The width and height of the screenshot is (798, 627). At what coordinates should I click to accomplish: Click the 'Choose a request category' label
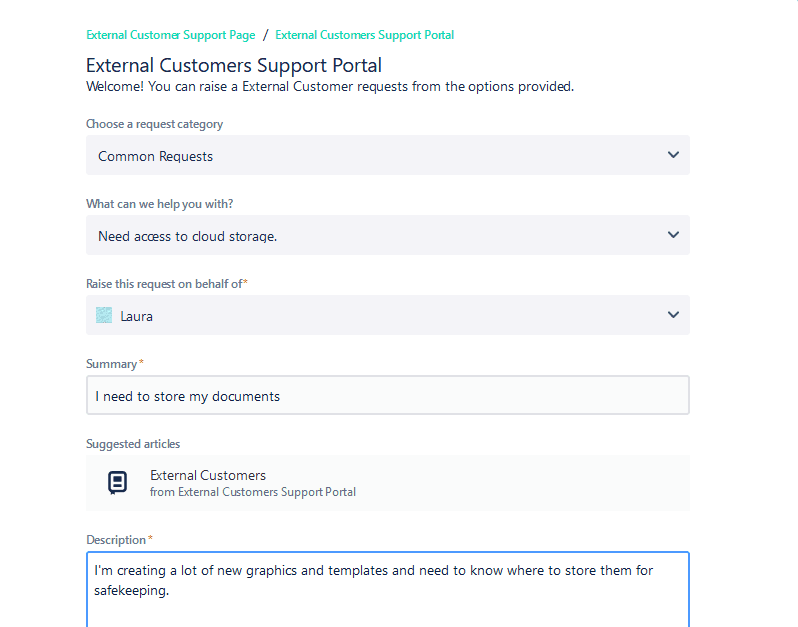point(154,124)
